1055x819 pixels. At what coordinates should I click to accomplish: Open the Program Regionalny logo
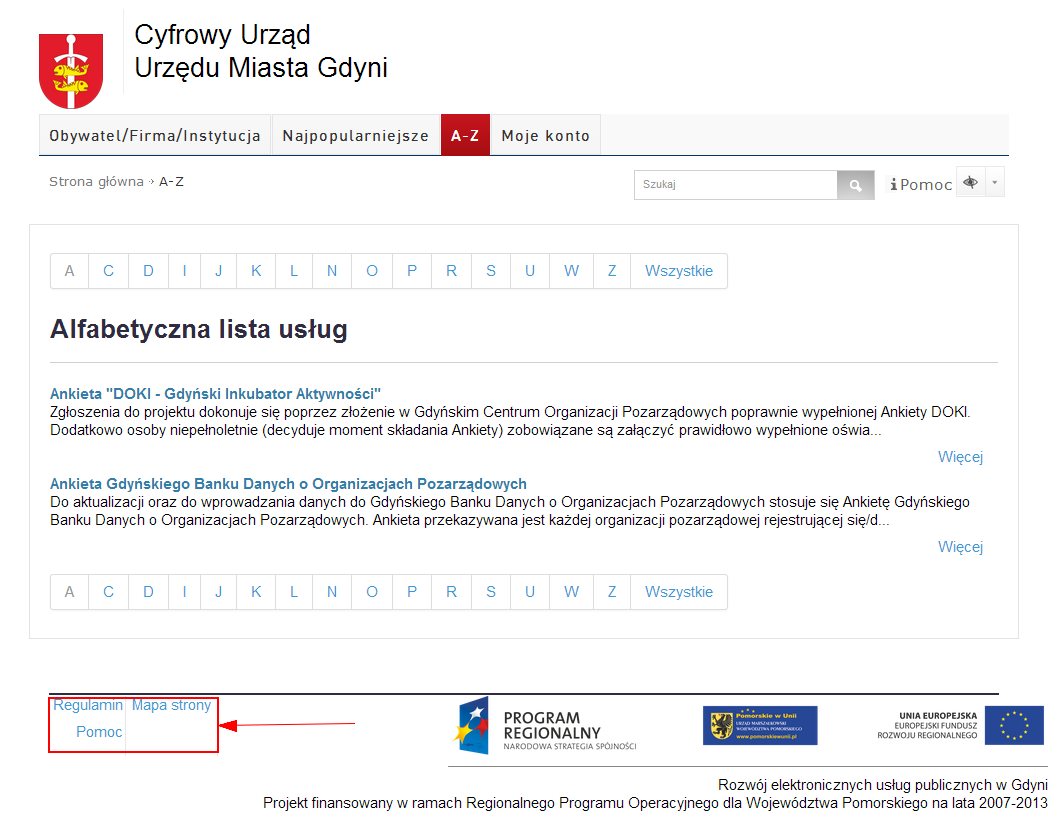pyautogui.click(x=548, y=727)
